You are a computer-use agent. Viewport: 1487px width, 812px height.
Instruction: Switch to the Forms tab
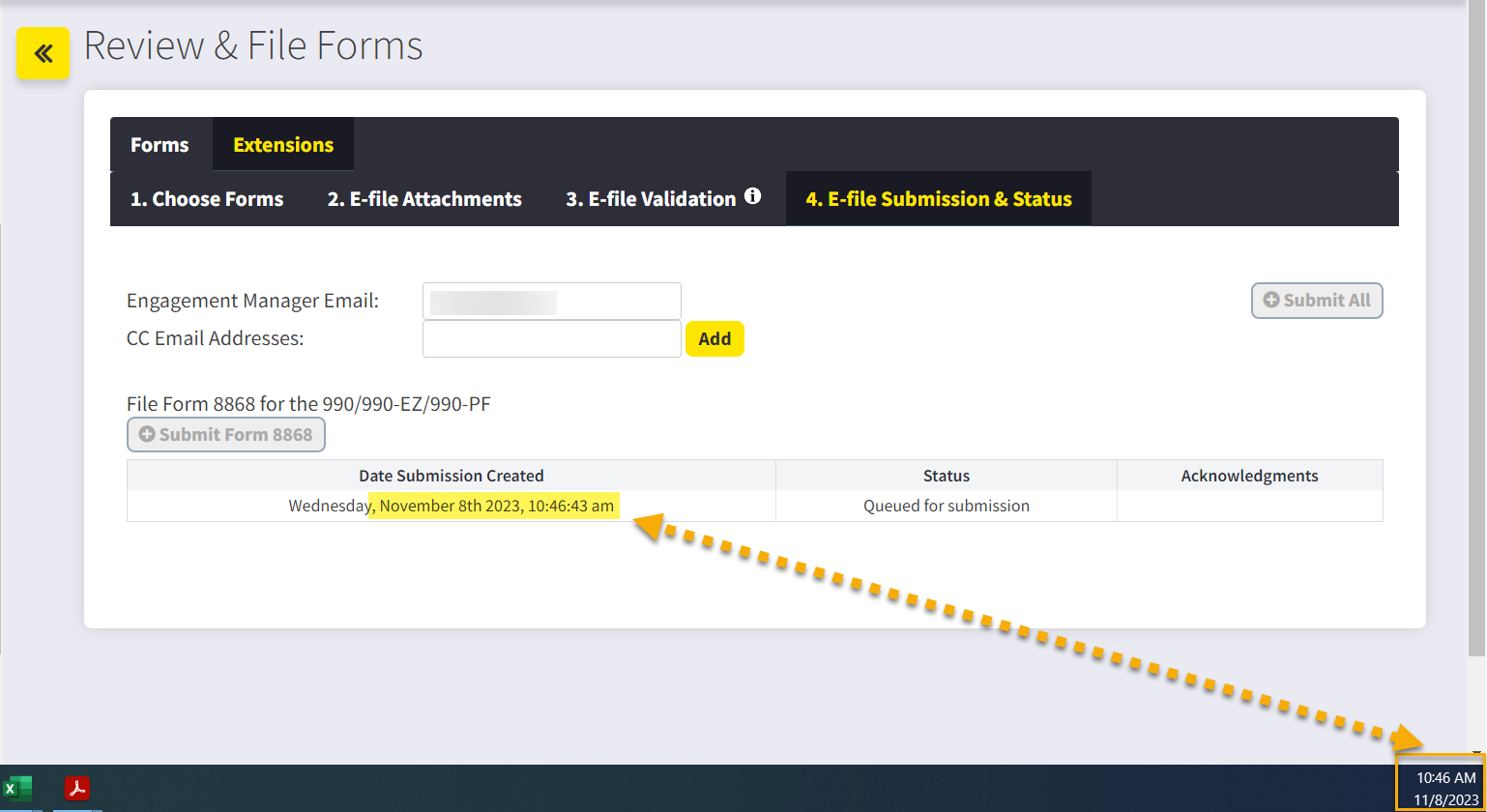click(160, 145)
